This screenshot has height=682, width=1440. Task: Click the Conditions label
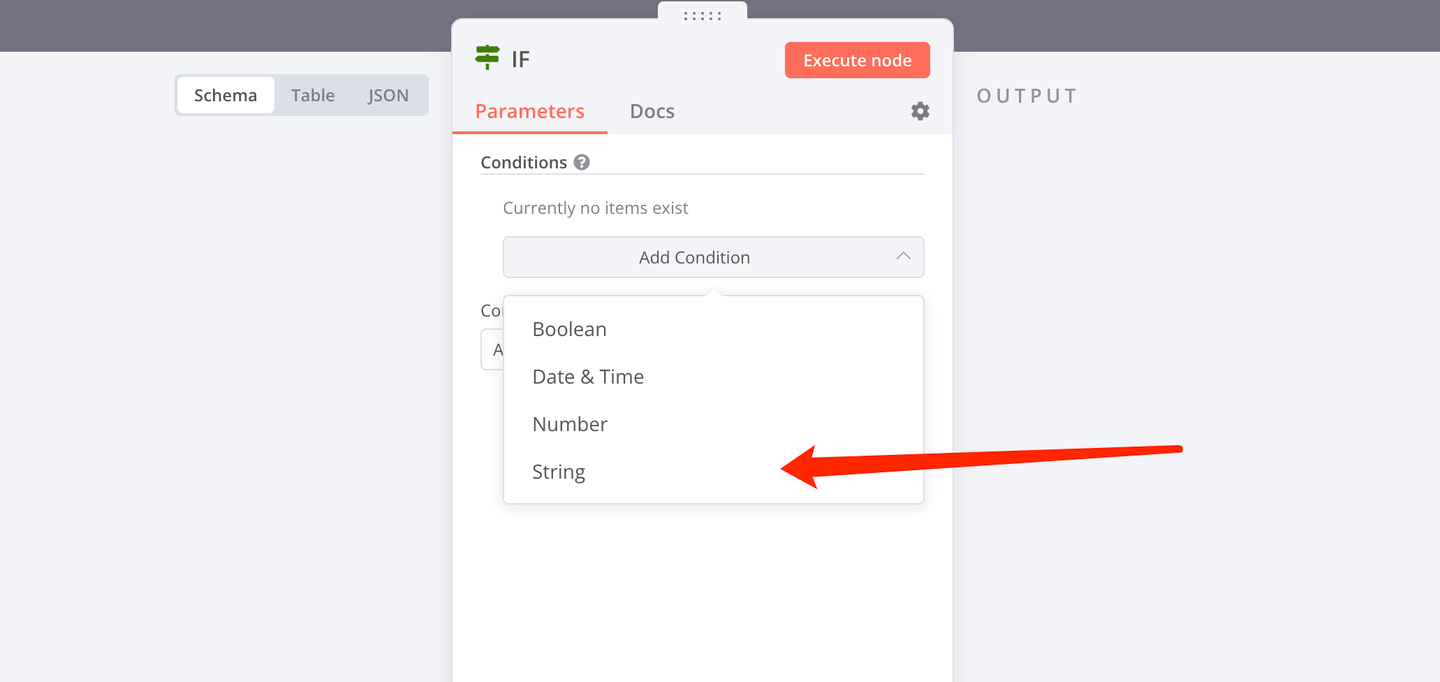pyautogui.click(x=524, y=162)
